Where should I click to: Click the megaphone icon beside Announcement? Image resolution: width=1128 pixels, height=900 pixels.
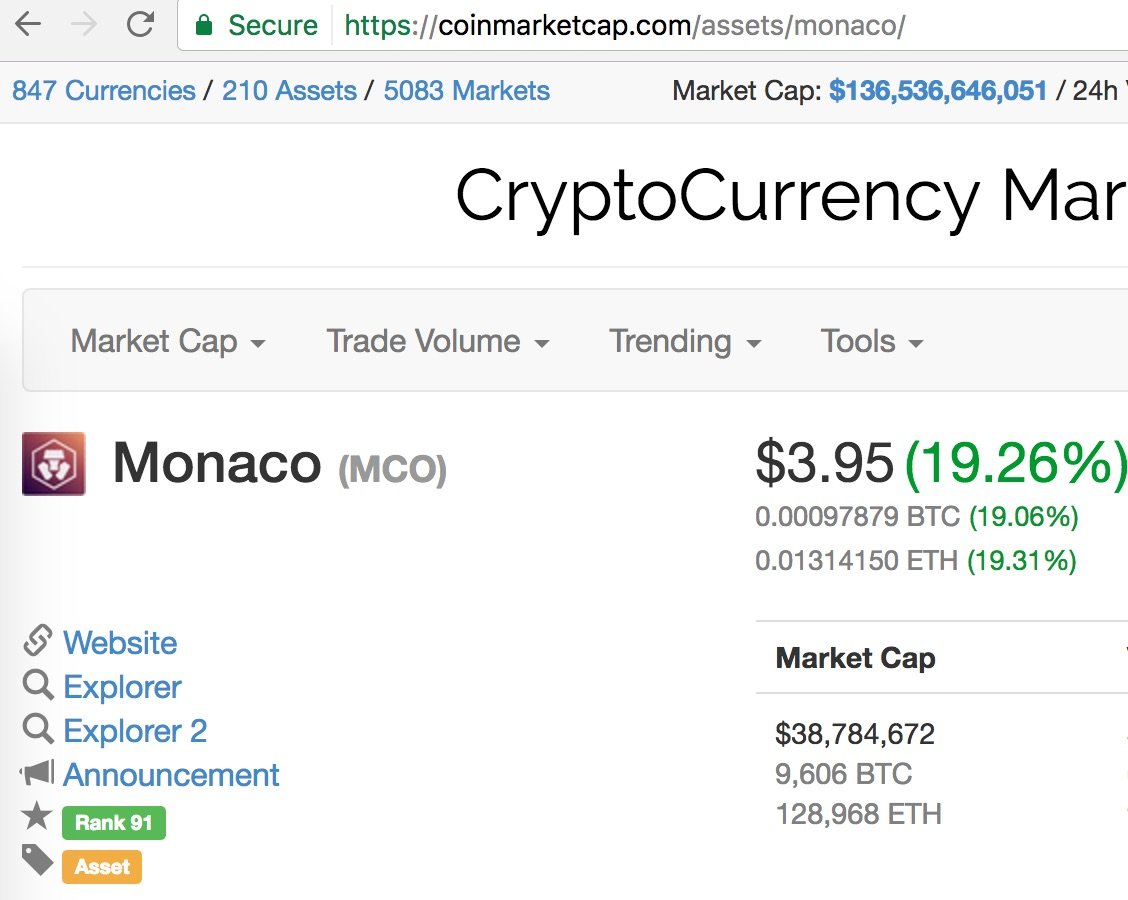pos(37,773)
